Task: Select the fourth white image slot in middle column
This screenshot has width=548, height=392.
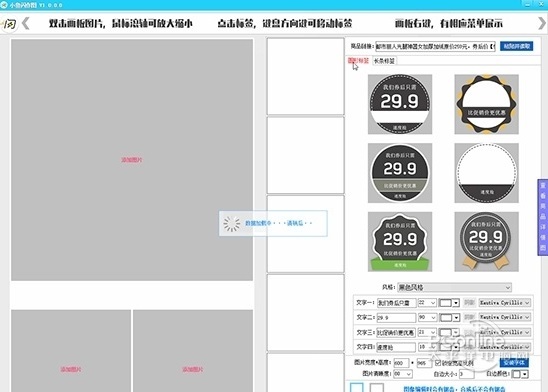Action: (305, 313)
